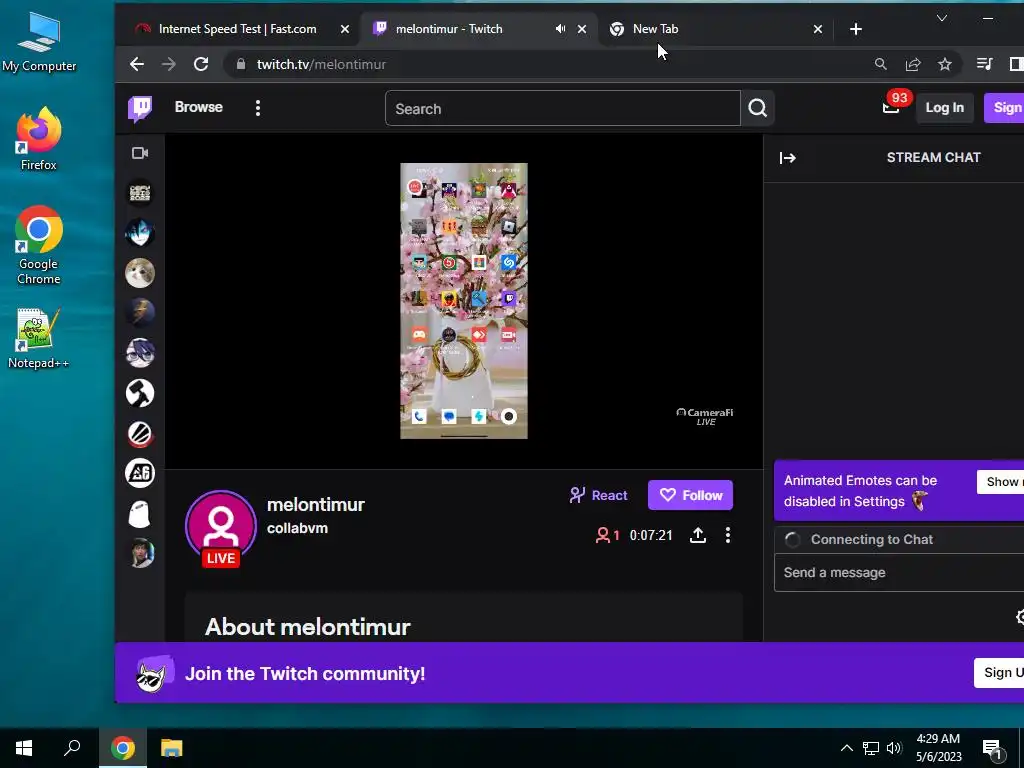Click the Log In button
The image size is (1024, 768).
click(x=944, y=108)
